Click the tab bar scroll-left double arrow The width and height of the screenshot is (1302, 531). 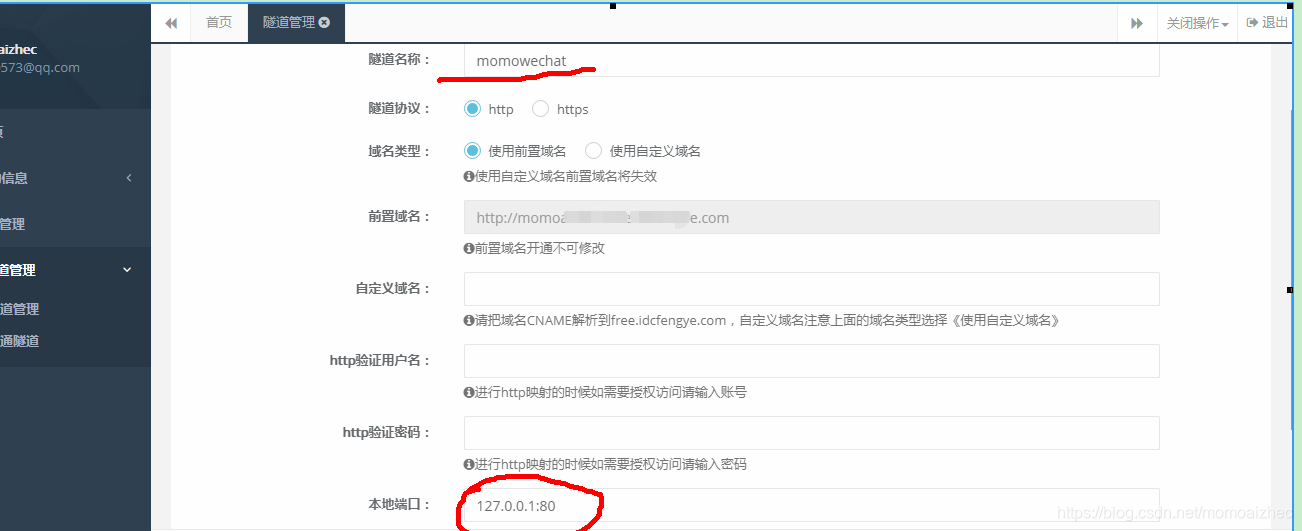tap(171, 23)
